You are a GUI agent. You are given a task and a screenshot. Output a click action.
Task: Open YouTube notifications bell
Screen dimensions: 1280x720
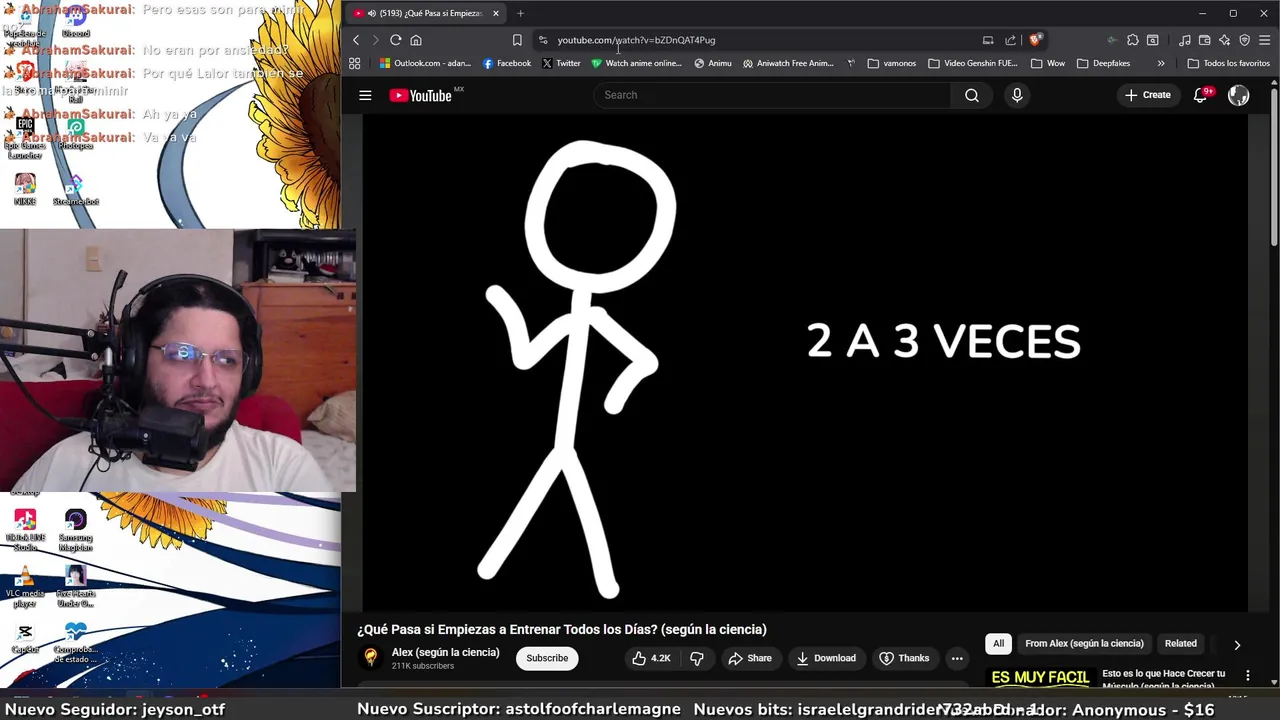(x=1201, y=95)
